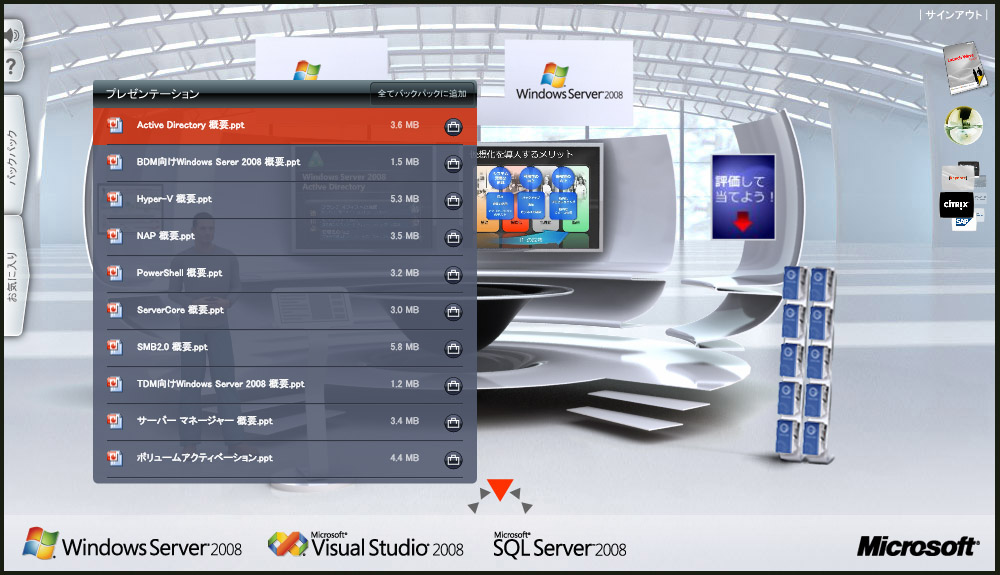Click PowerPoint icon beside PowerShell 概要.ppt

(x=115, y=273)
